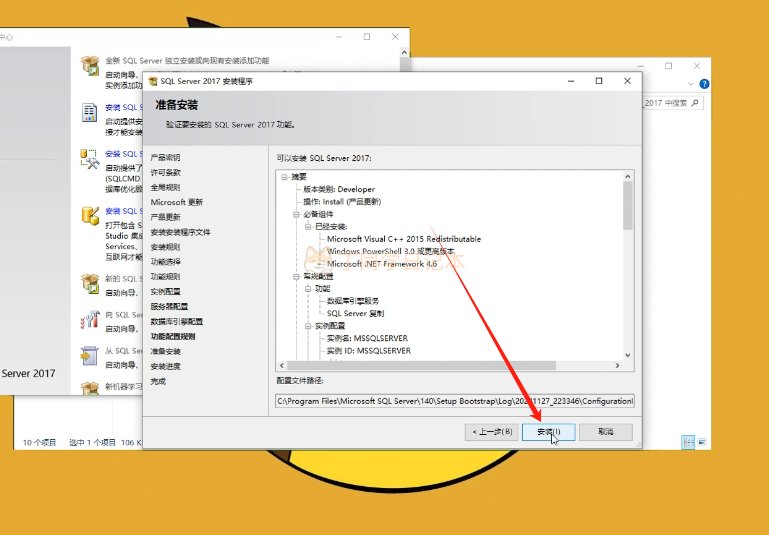
Task: Collapse the 功能 tree node
Action: point(308,289)
